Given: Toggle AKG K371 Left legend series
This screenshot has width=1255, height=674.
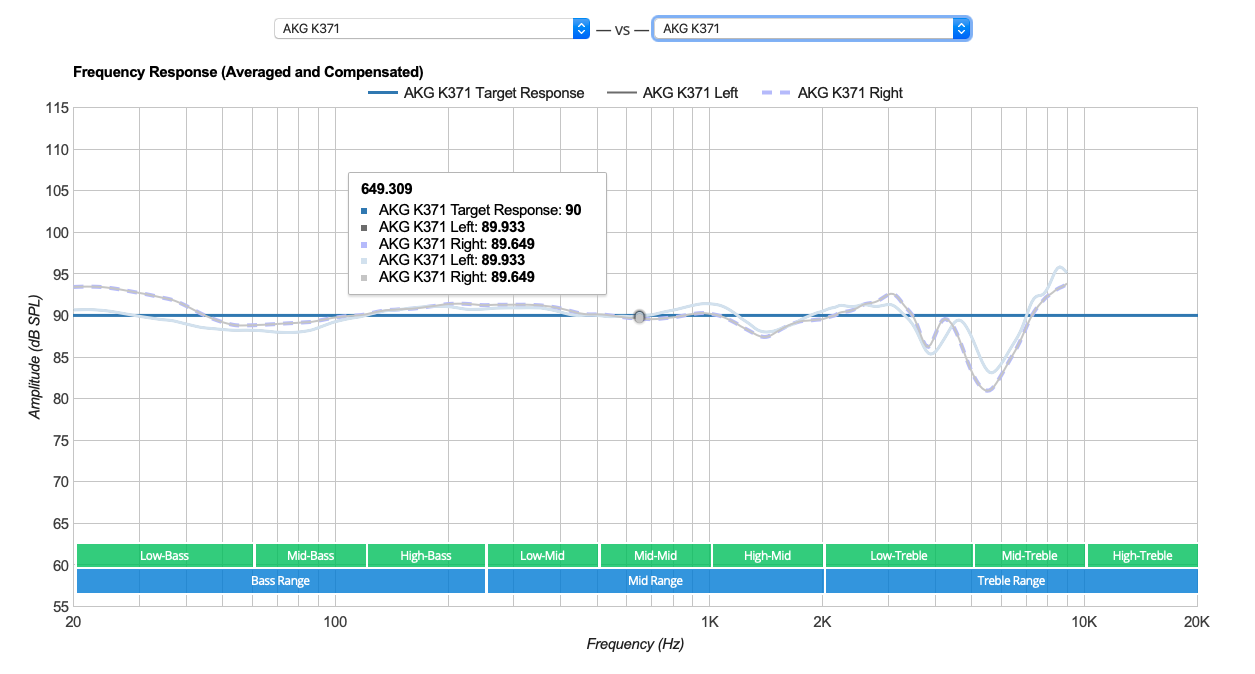Looking at the screenshot, I should (672, 93).
